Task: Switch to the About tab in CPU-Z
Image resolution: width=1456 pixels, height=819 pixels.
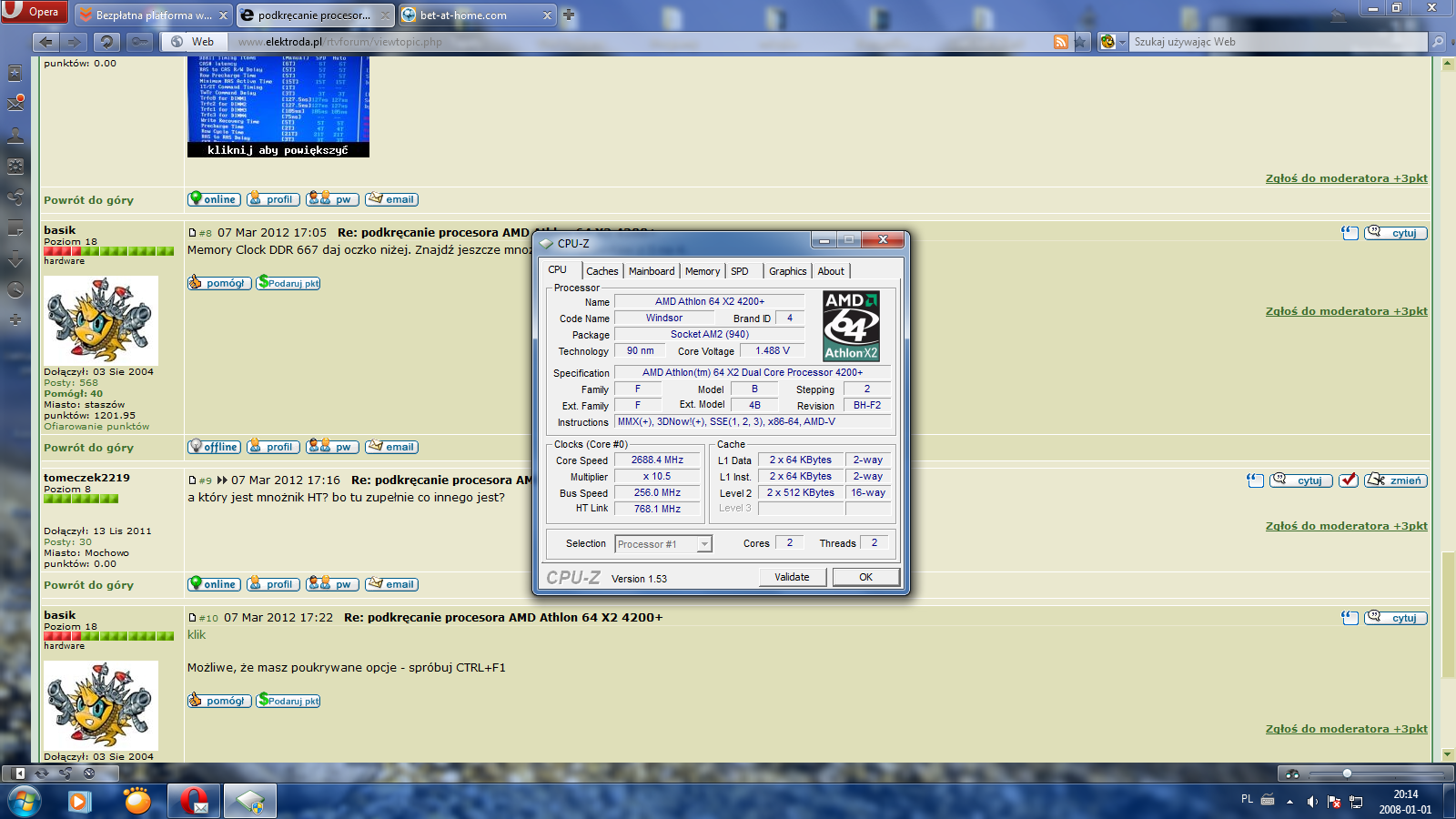Action: coord(831,271)
